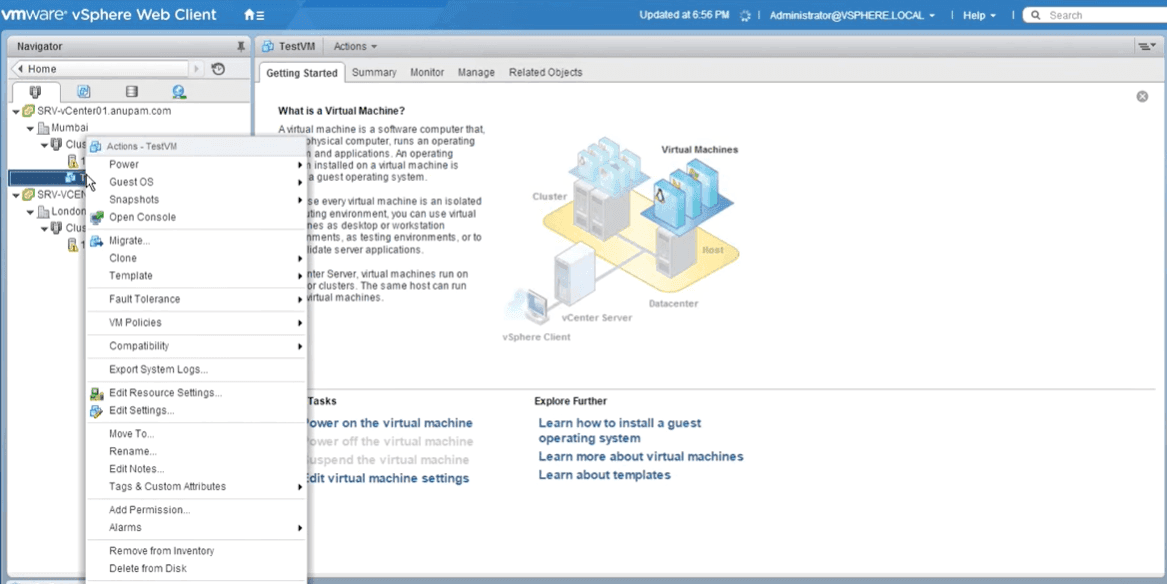
Task: Collapse the SRV-vCenter01.anupam.com tree node
Action: (16, 112)
